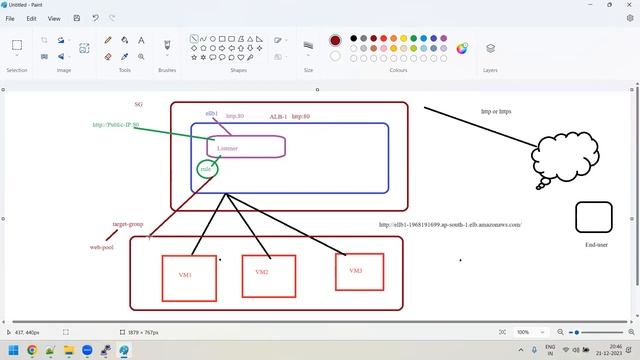Click the Save icon
The image size is (640, 360).
click(77, 18)
